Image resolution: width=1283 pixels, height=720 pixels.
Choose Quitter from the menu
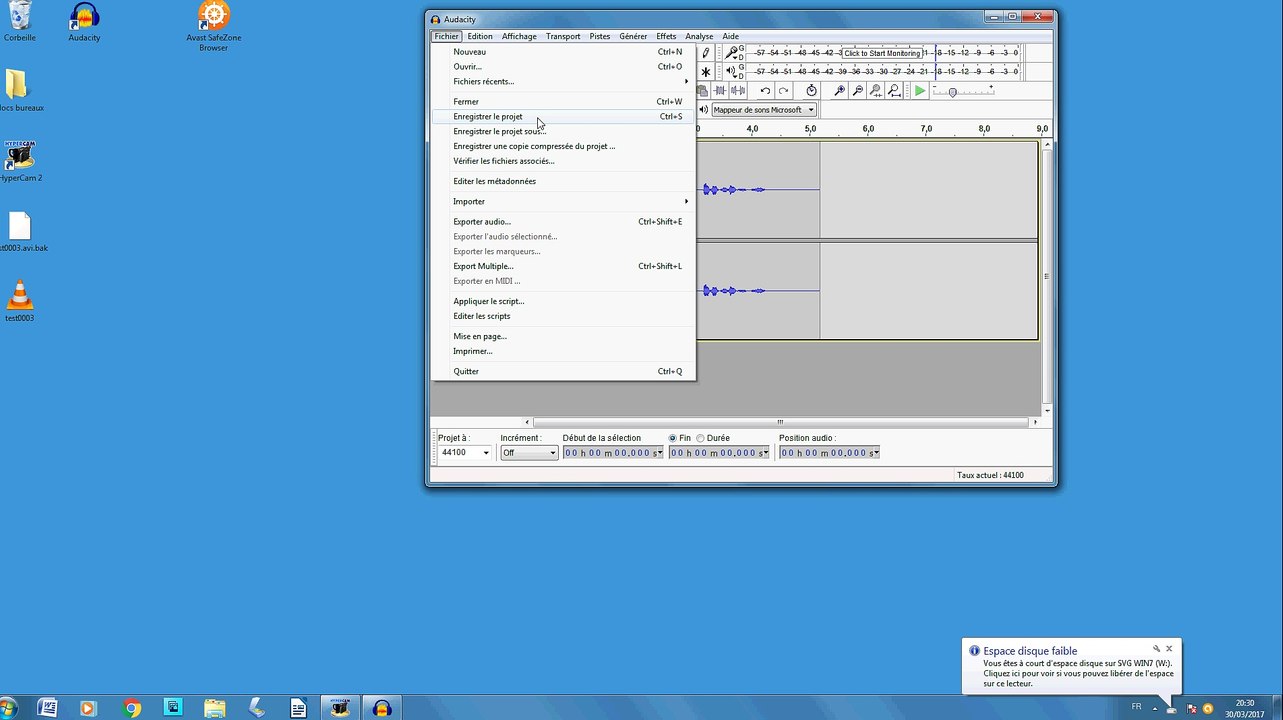tap(563, 372)
